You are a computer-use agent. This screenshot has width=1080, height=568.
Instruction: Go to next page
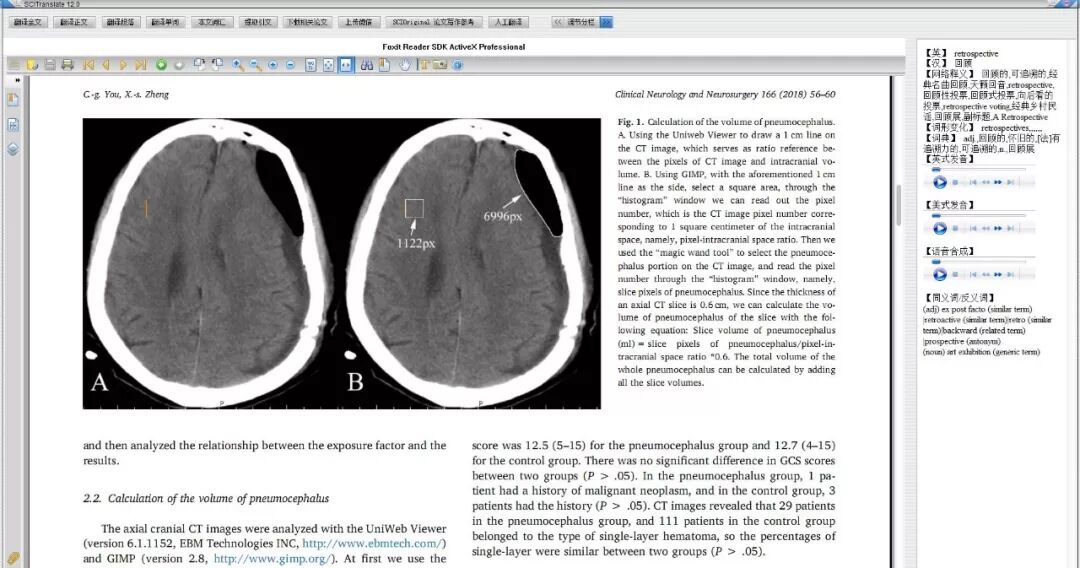(x=123, y=65)
